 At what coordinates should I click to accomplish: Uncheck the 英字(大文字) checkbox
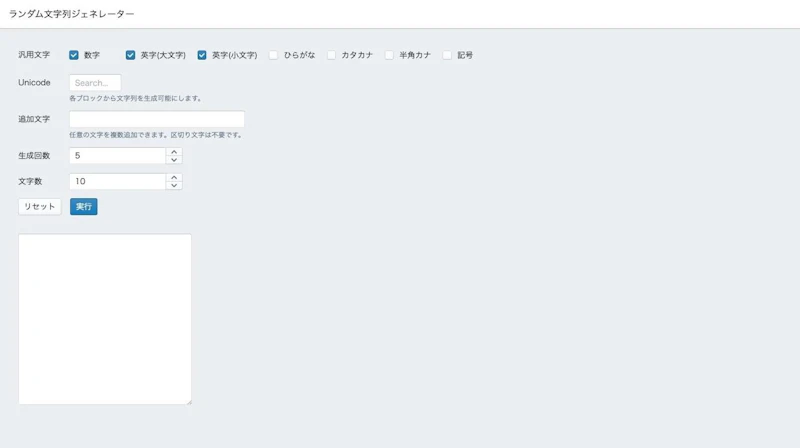point(131,55)
